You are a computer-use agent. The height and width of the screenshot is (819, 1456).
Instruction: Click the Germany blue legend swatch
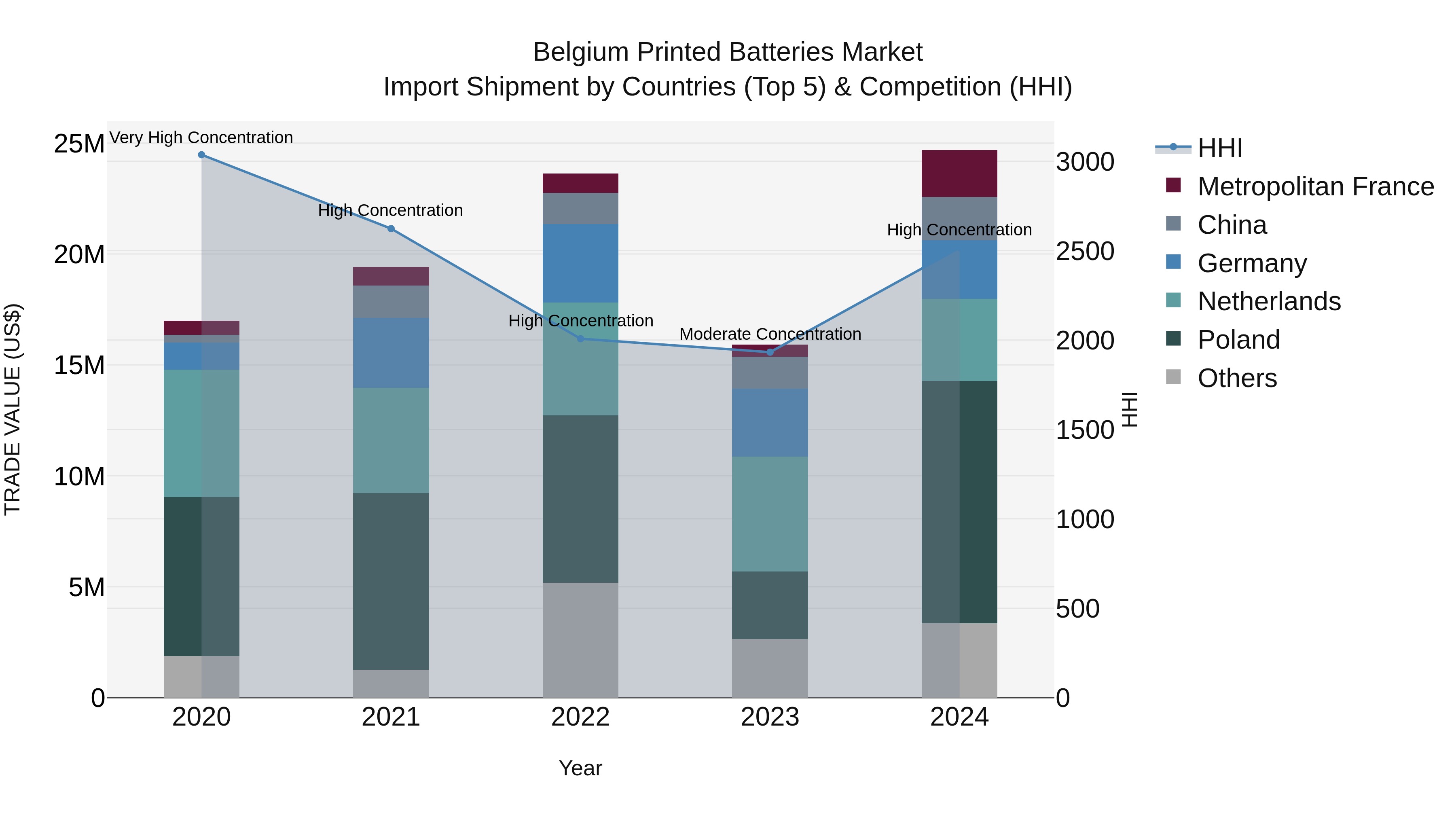[1173, 262]
